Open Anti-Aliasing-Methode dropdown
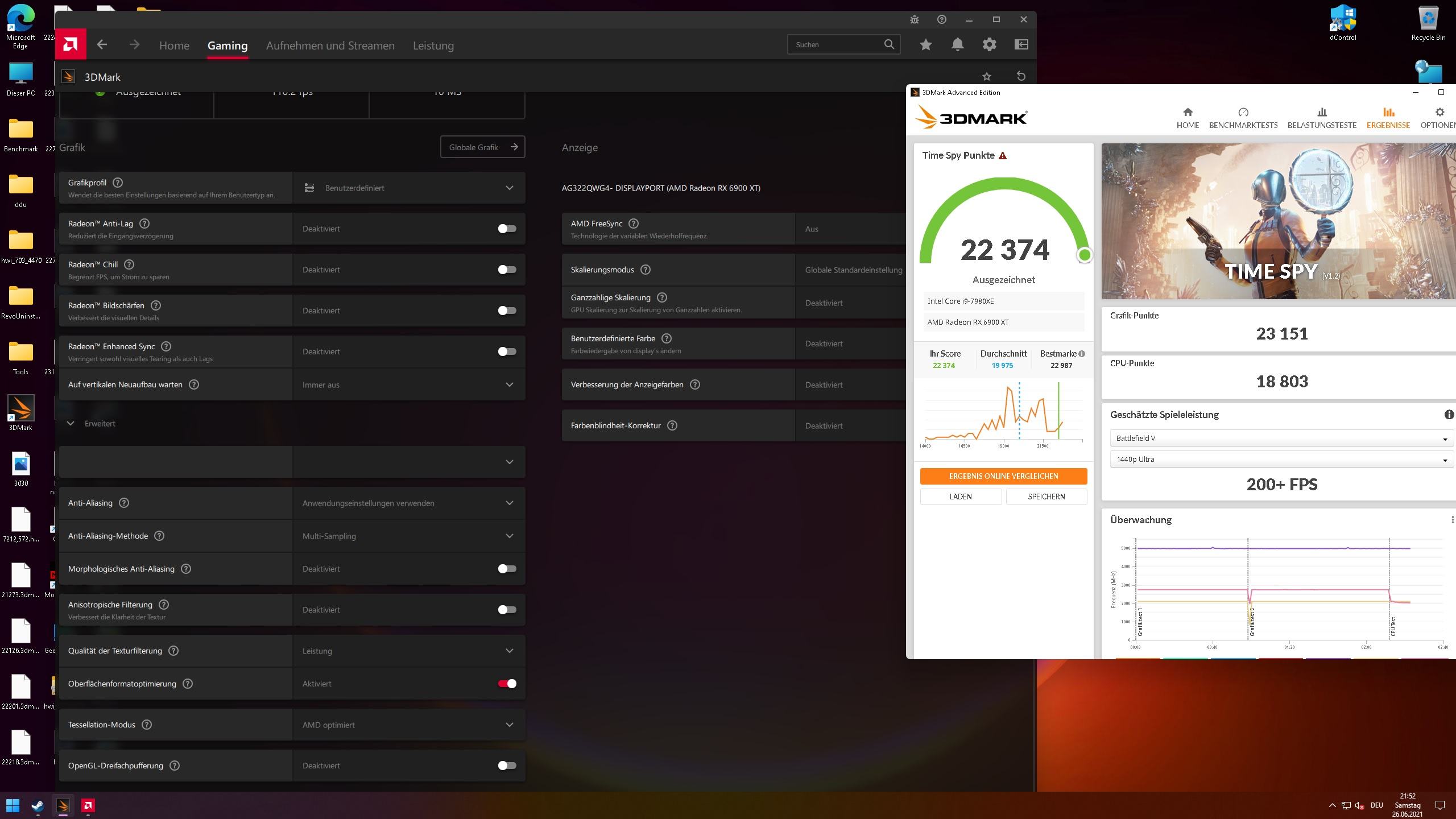 click(409, 536)
